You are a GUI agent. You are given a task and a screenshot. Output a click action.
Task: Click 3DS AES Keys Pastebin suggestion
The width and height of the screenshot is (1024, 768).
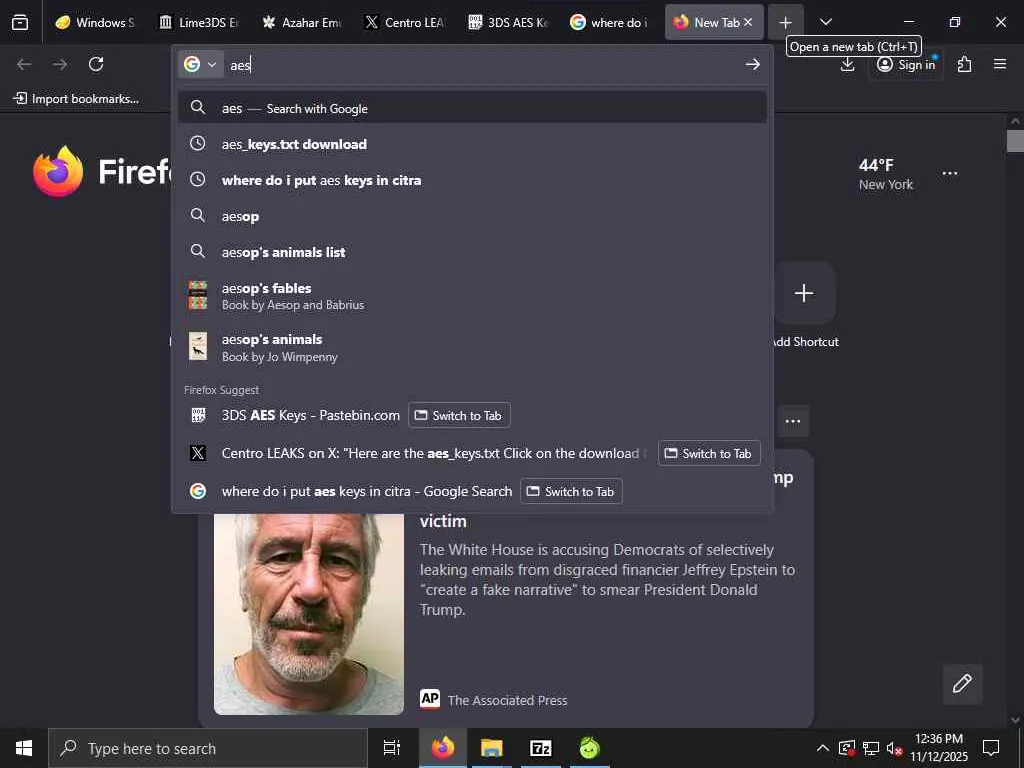tap(310, 415)
